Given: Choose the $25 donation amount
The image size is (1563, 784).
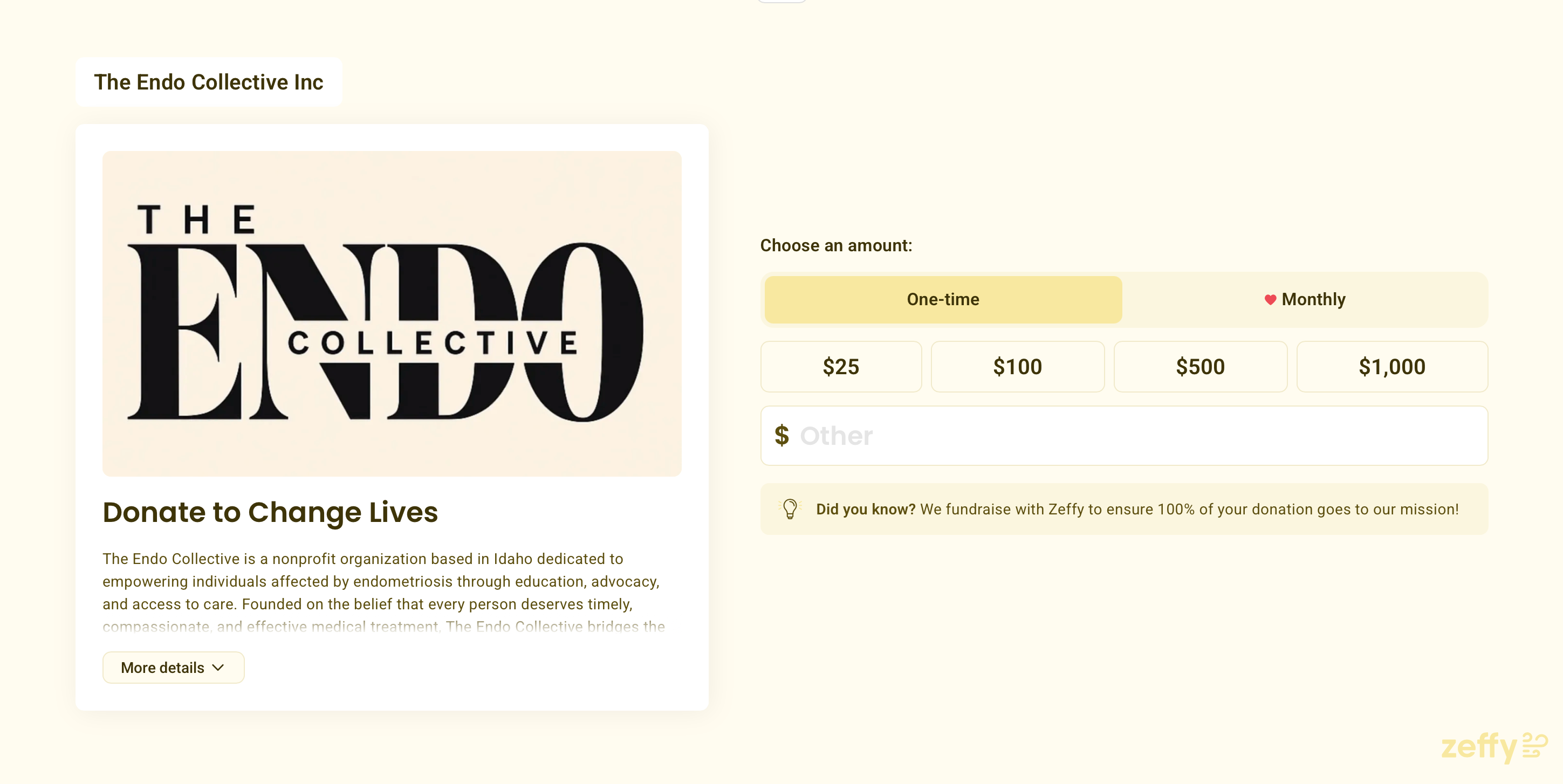Looking at the screenshot, I should 840,367.
